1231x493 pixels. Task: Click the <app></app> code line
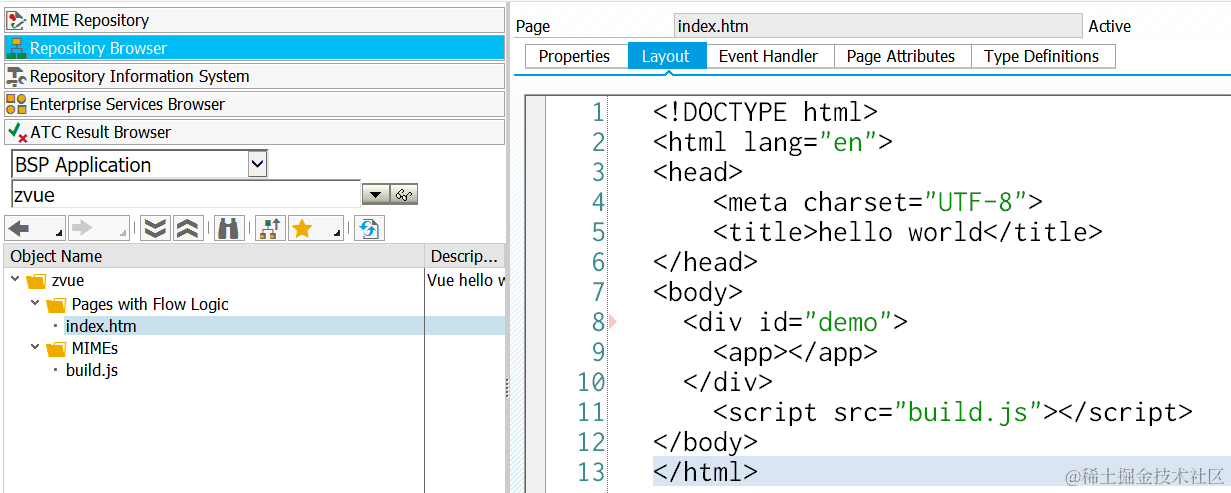796,351
